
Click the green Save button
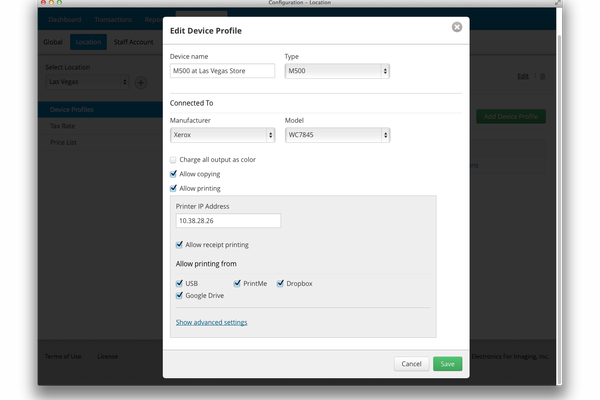[x=447, y=364]
